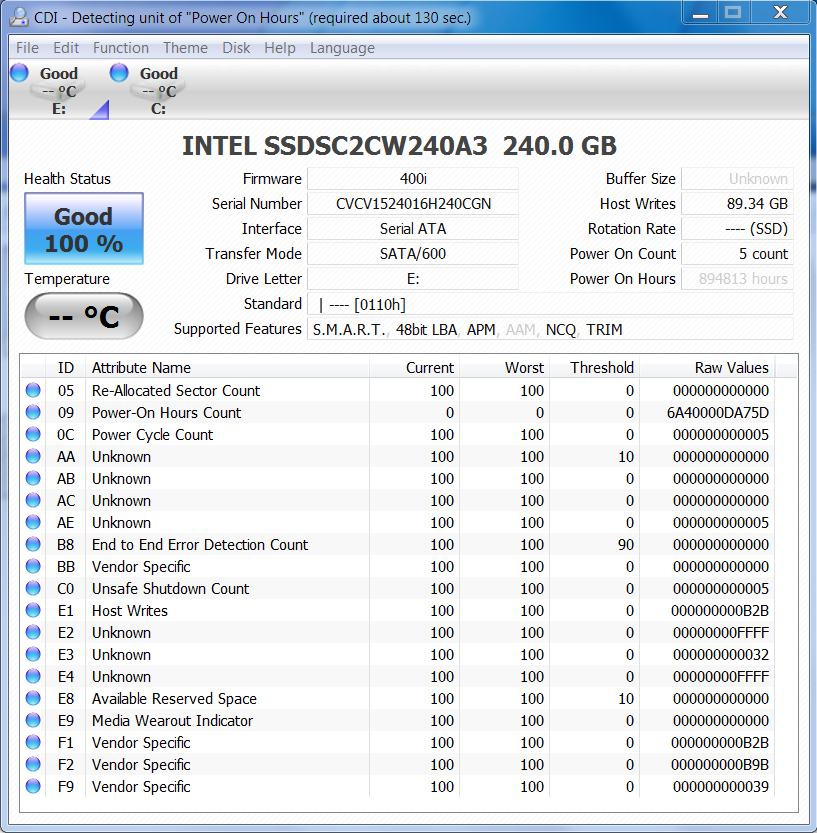Click status orb for Re-Allocated Sector Count
817x833 pixels.
[x=34, y=391]
